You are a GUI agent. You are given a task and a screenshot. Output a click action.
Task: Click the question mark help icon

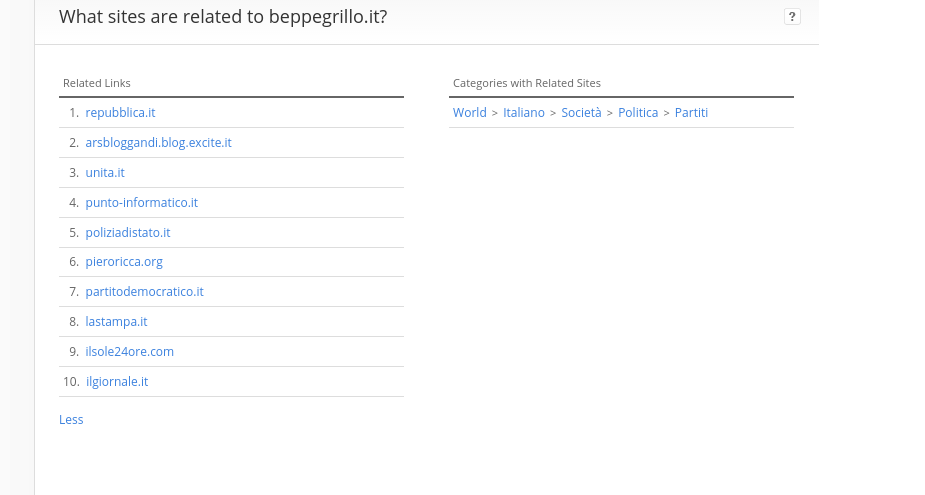pos(792,17)
